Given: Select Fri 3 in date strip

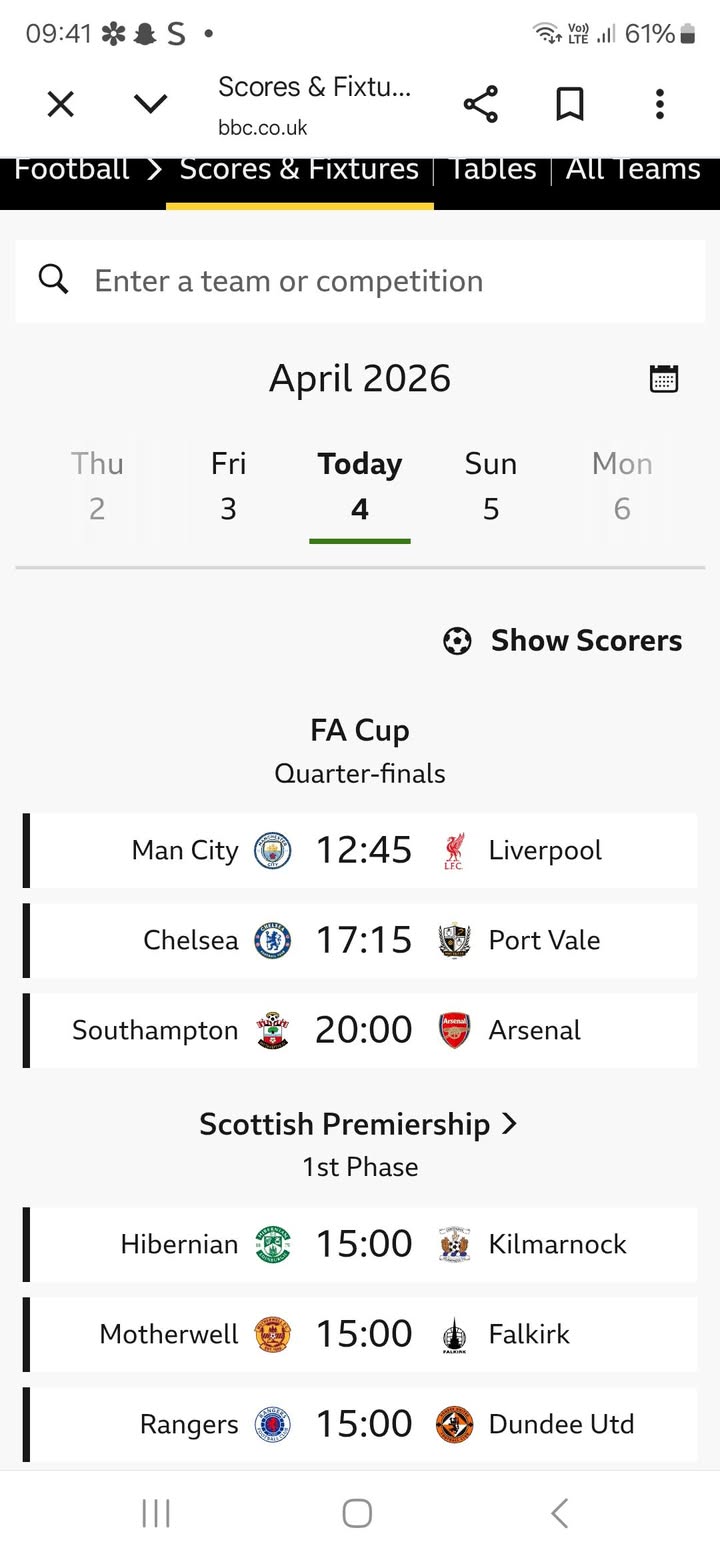Looking at the screenshot, I should click(228, 486).
